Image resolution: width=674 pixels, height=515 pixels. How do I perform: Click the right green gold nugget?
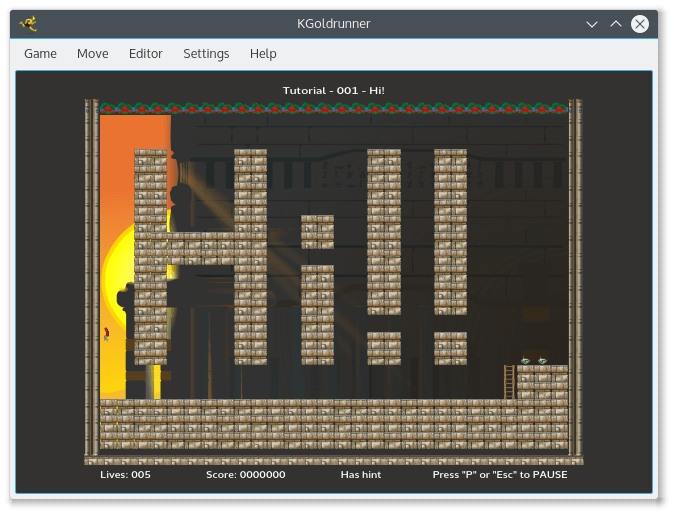[x=542, y=361]
